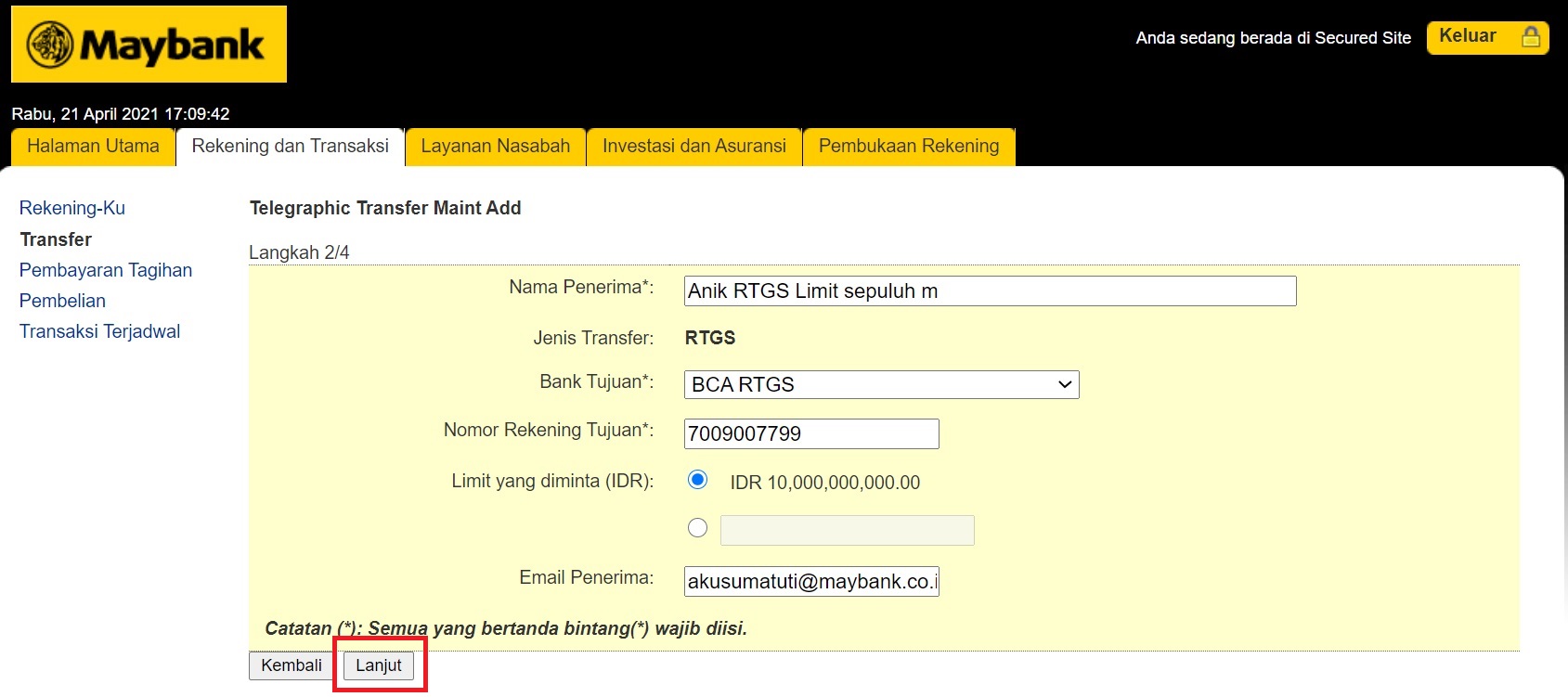The image size is (1568, 697).
Task: Click the Nomor Rekening Tujuan field
Action: click(811, 433)
